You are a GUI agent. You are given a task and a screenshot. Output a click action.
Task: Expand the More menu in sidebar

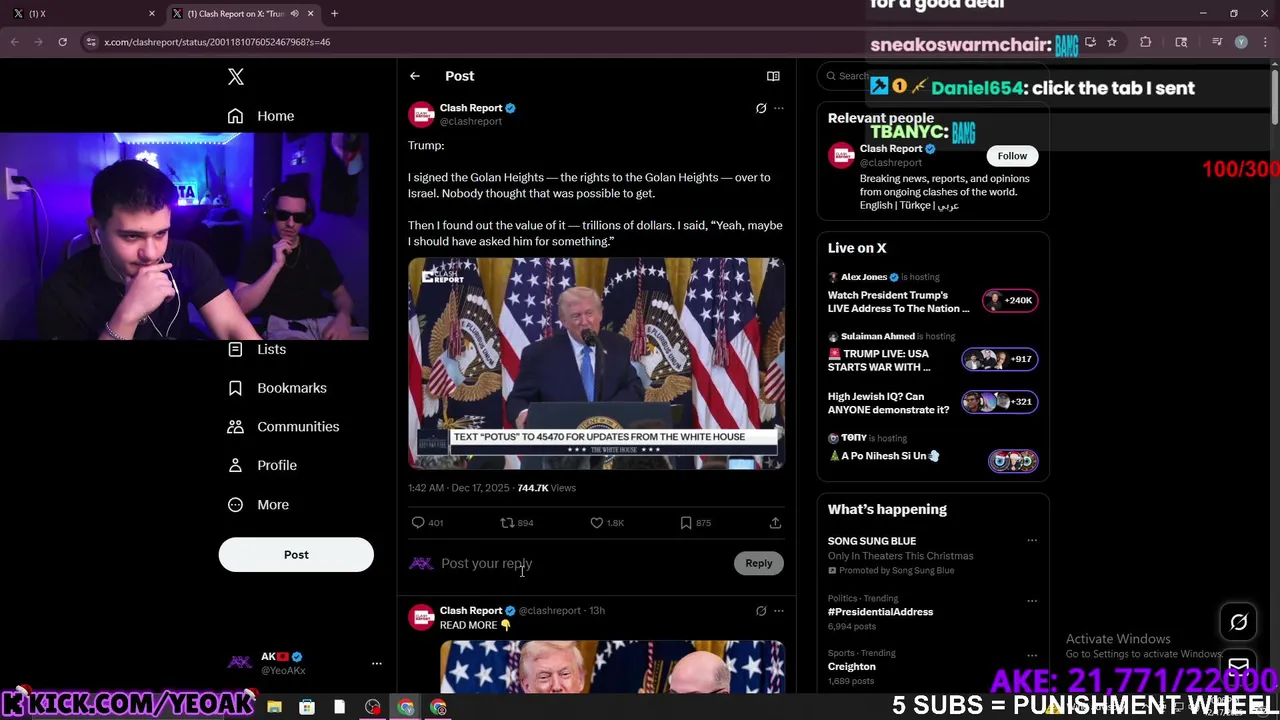point(258,505)
